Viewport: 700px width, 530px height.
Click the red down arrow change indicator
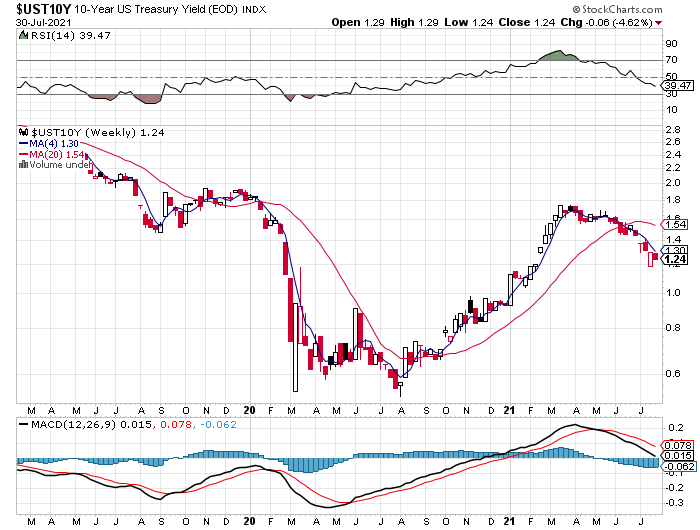(x=658, y=23)
